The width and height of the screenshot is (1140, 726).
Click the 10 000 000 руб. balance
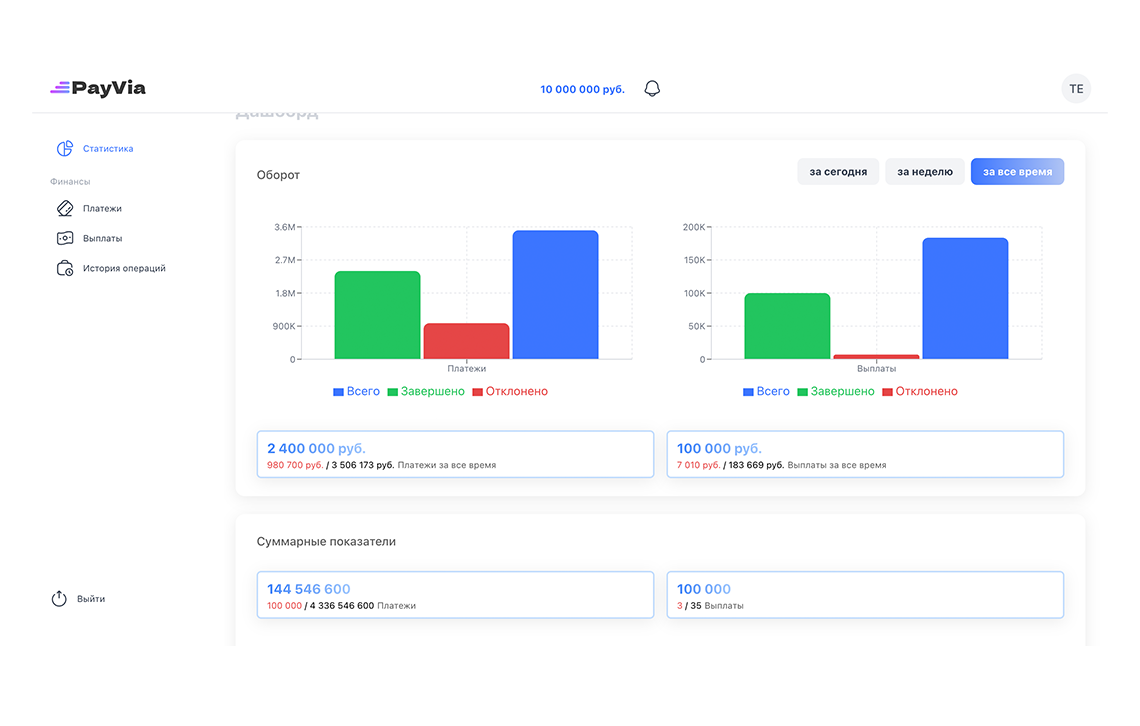click(x=582, y=89)
